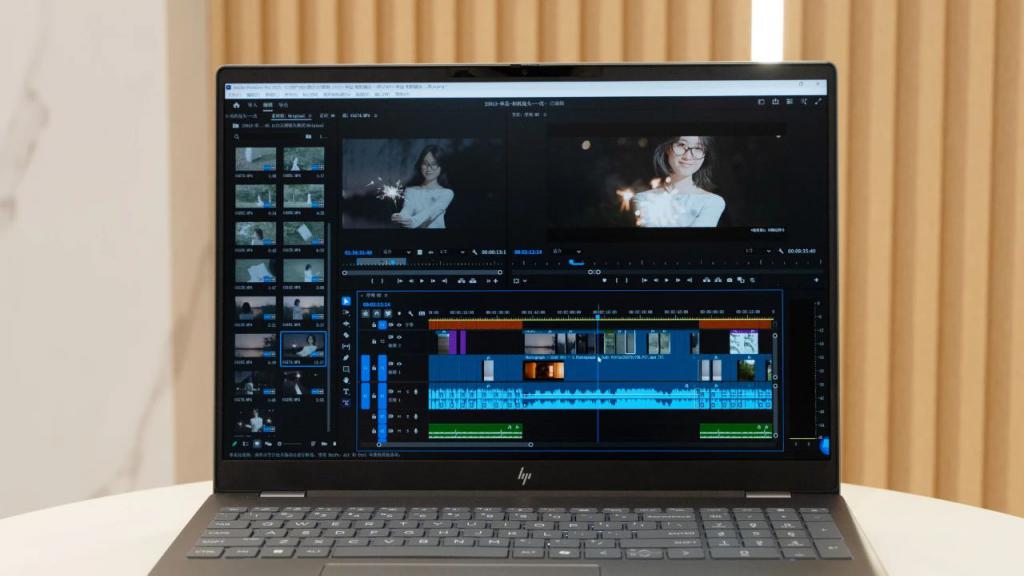Select the GX74.MP4 source panel tab

click(x=359, y=116)
